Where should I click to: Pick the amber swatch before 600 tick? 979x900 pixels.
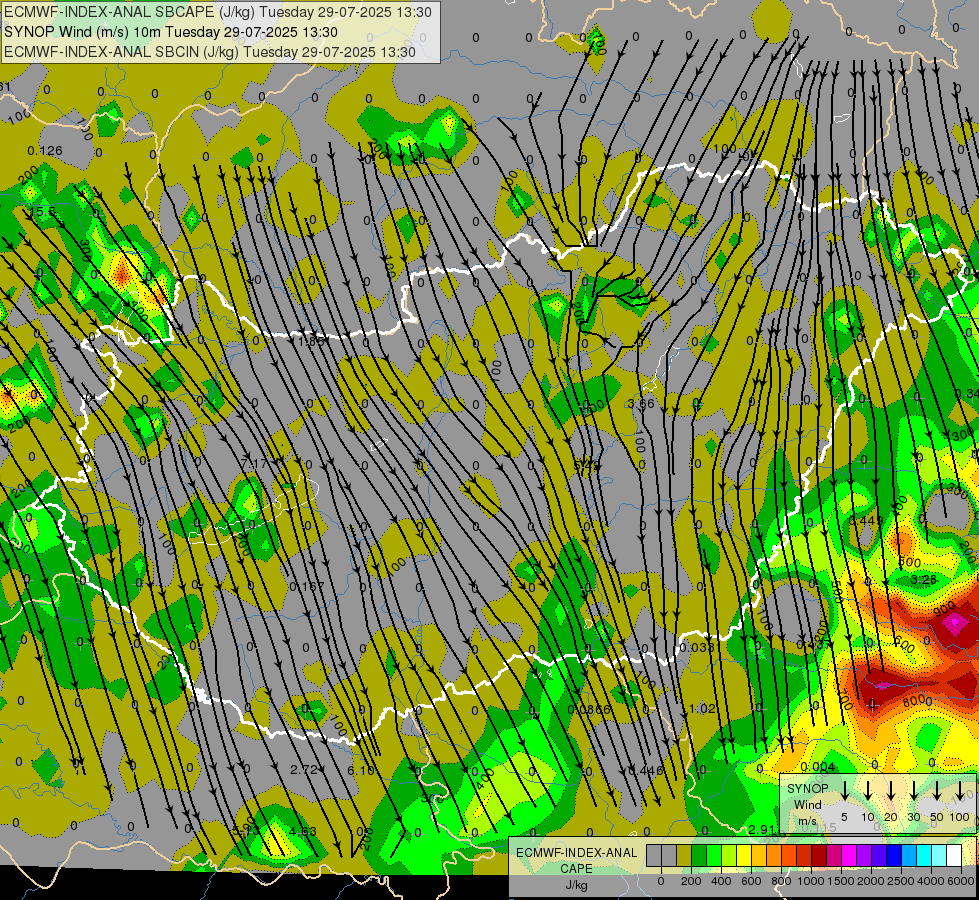click(x=759, y=855)
